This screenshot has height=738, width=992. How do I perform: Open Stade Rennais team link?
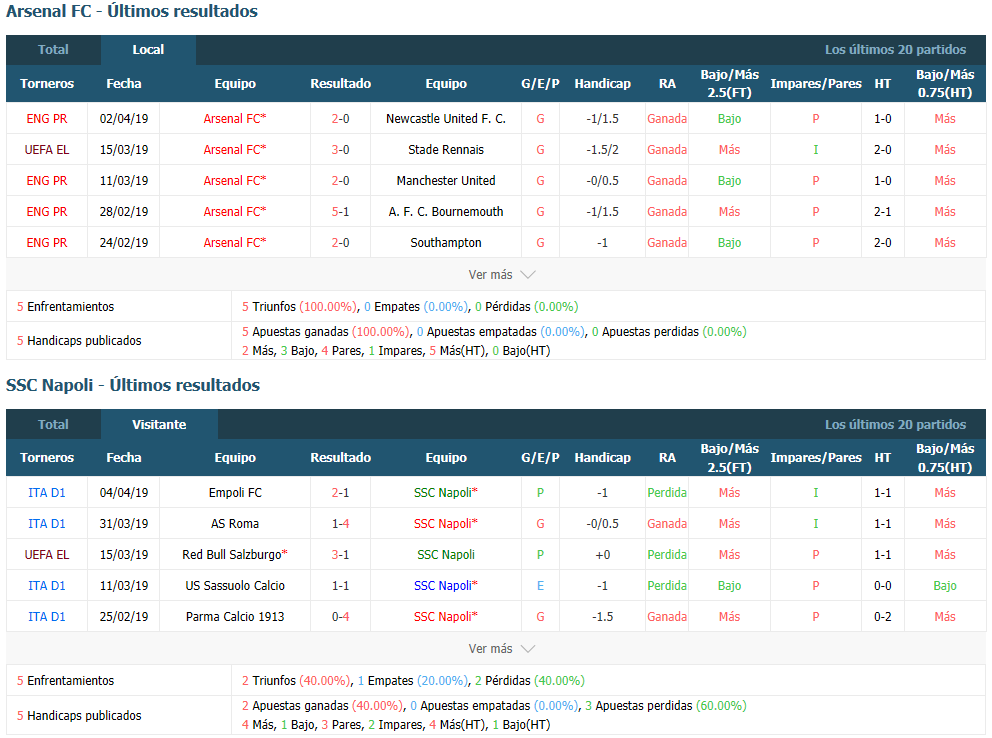[x=446, y=150]
